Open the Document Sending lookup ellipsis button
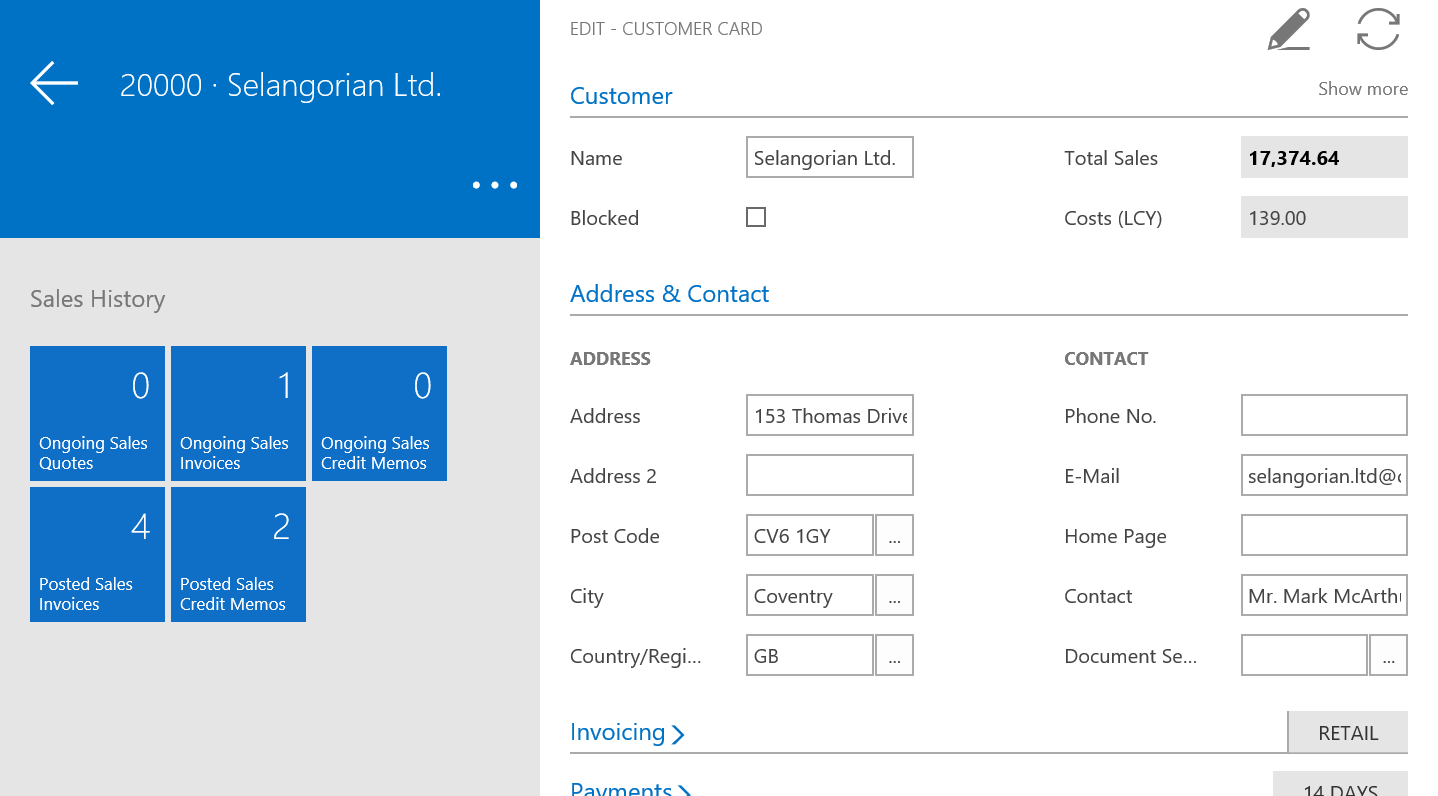1438x796 pixels. coord(1388,656)
